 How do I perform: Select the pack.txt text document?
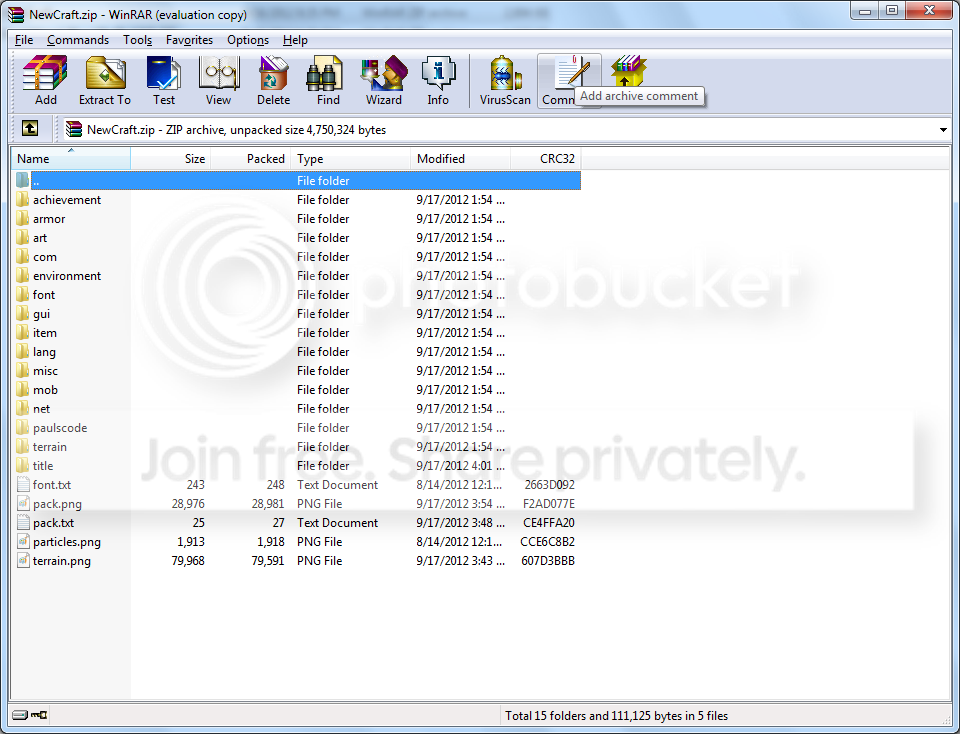click(x=53, y=523)
